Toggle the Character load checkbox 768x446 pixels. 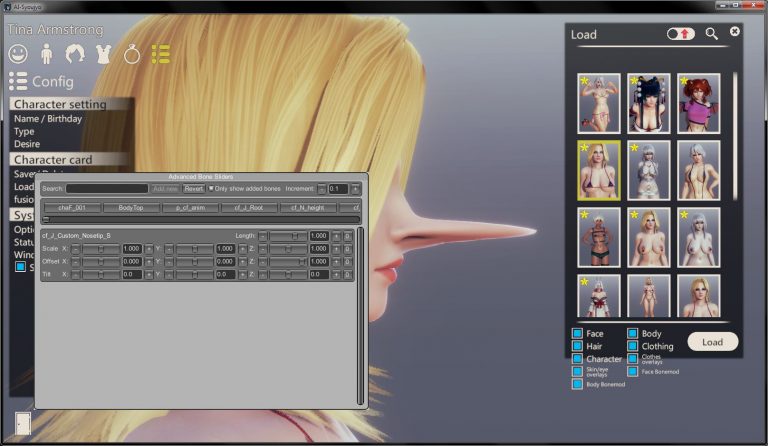click(x=577, y=359)
